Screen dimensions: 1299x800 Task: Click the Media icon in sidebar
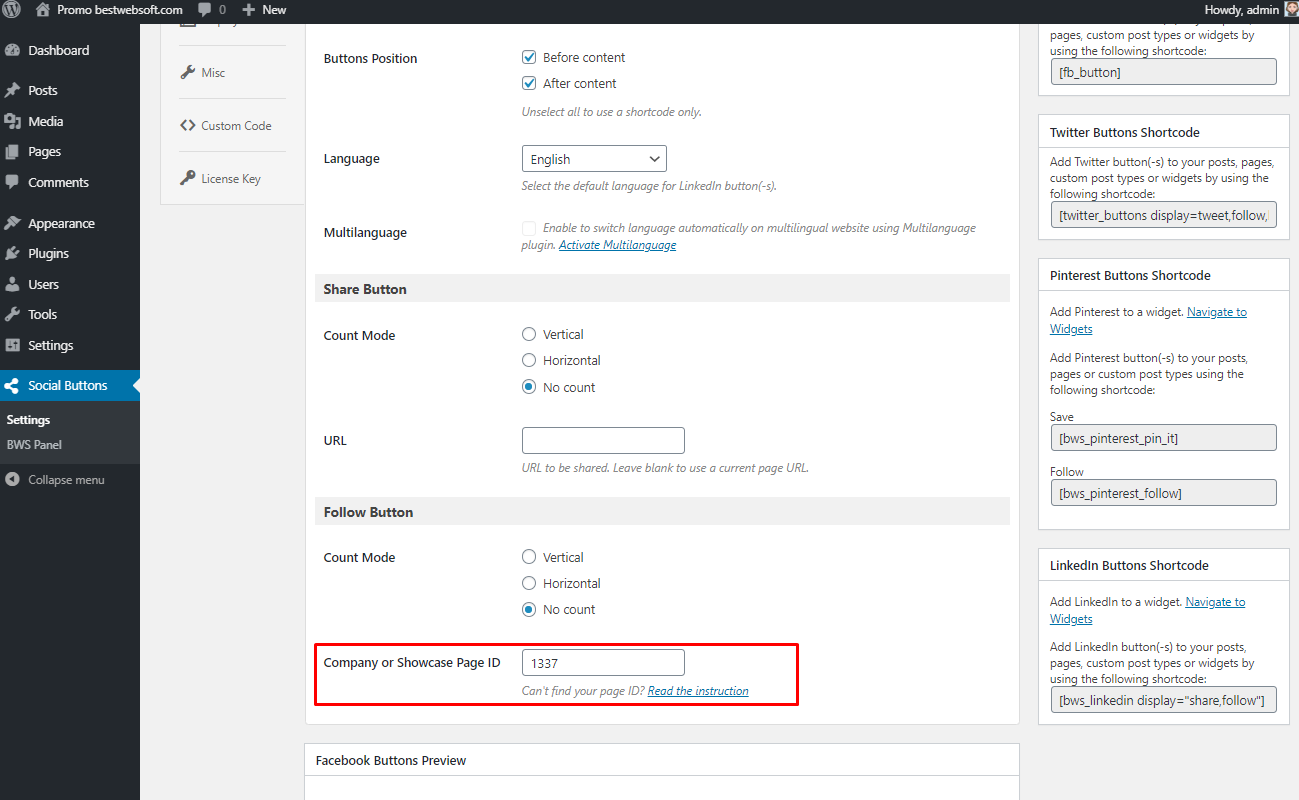pos(13,121)
